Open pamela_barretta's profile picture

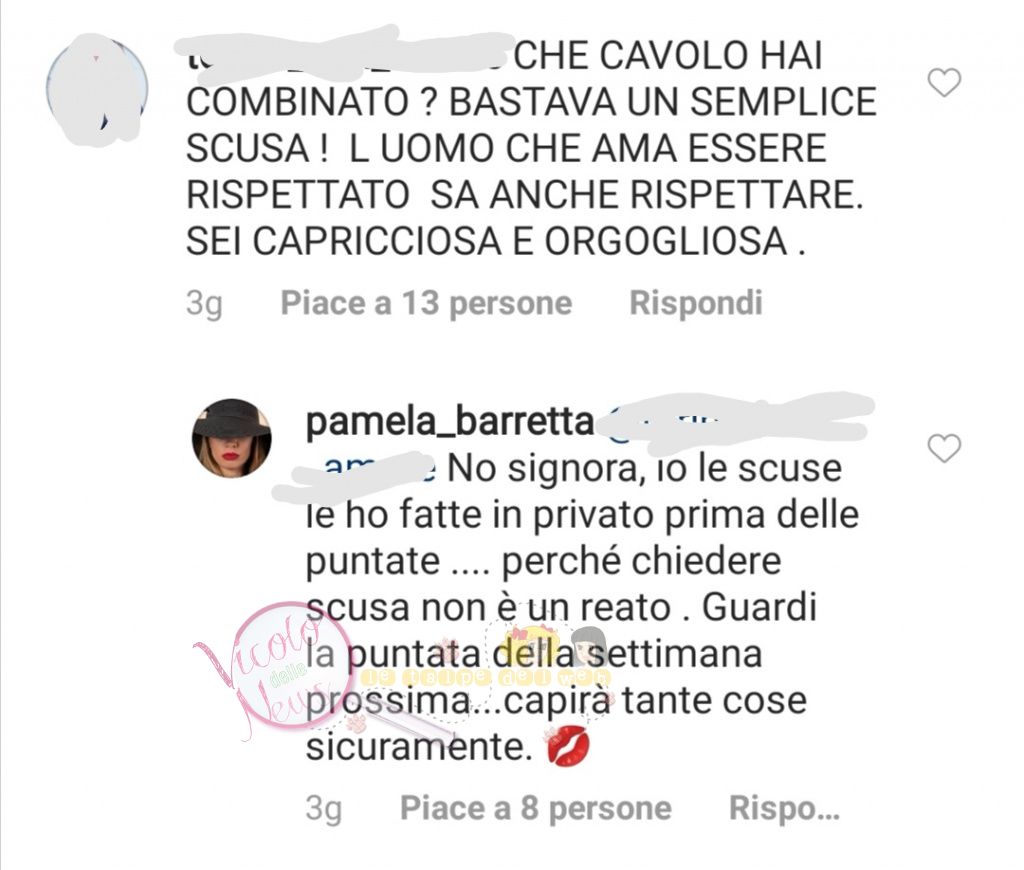click(231, 438)
